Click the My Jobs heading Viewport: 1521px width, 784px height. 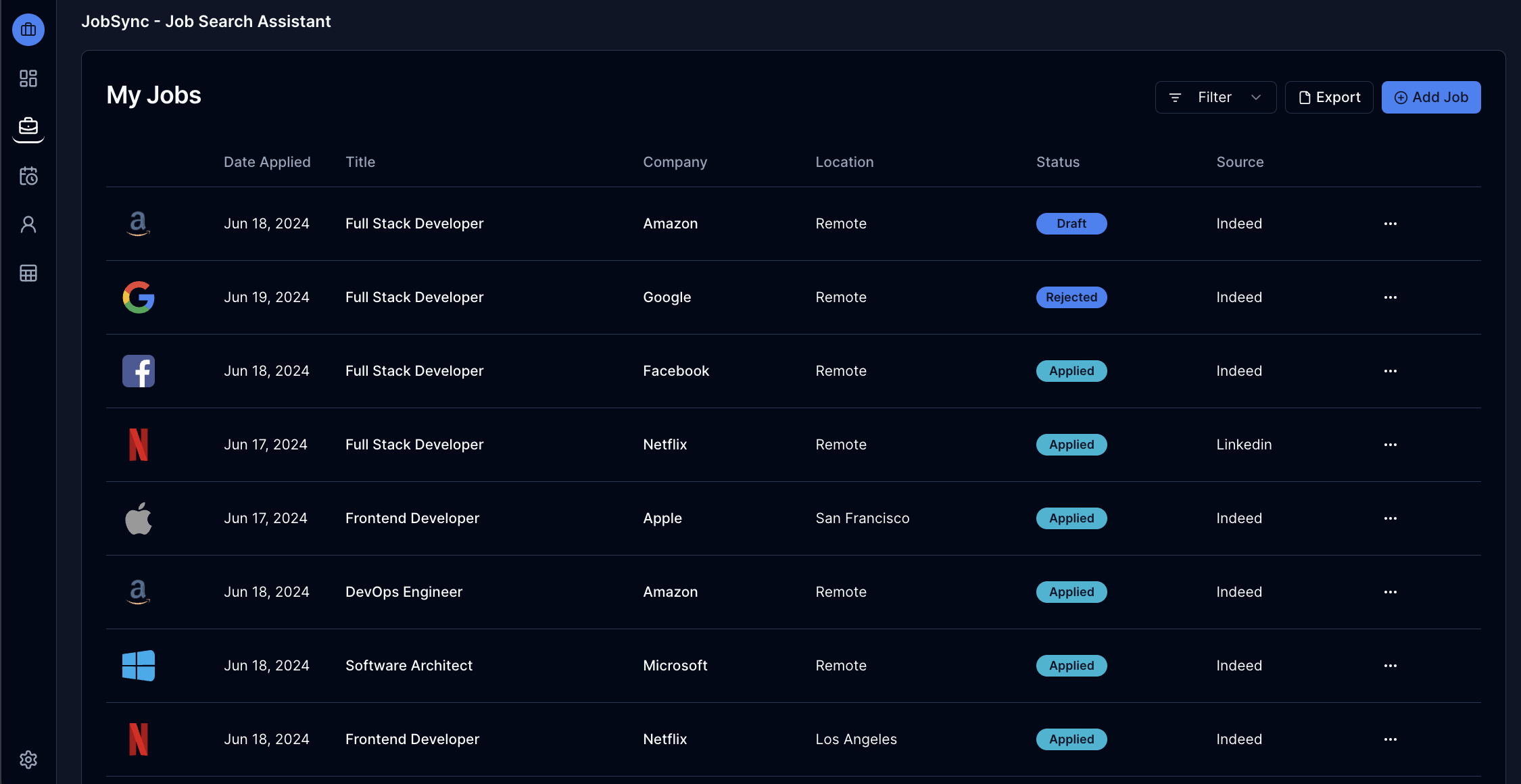(x=153, y=95)
